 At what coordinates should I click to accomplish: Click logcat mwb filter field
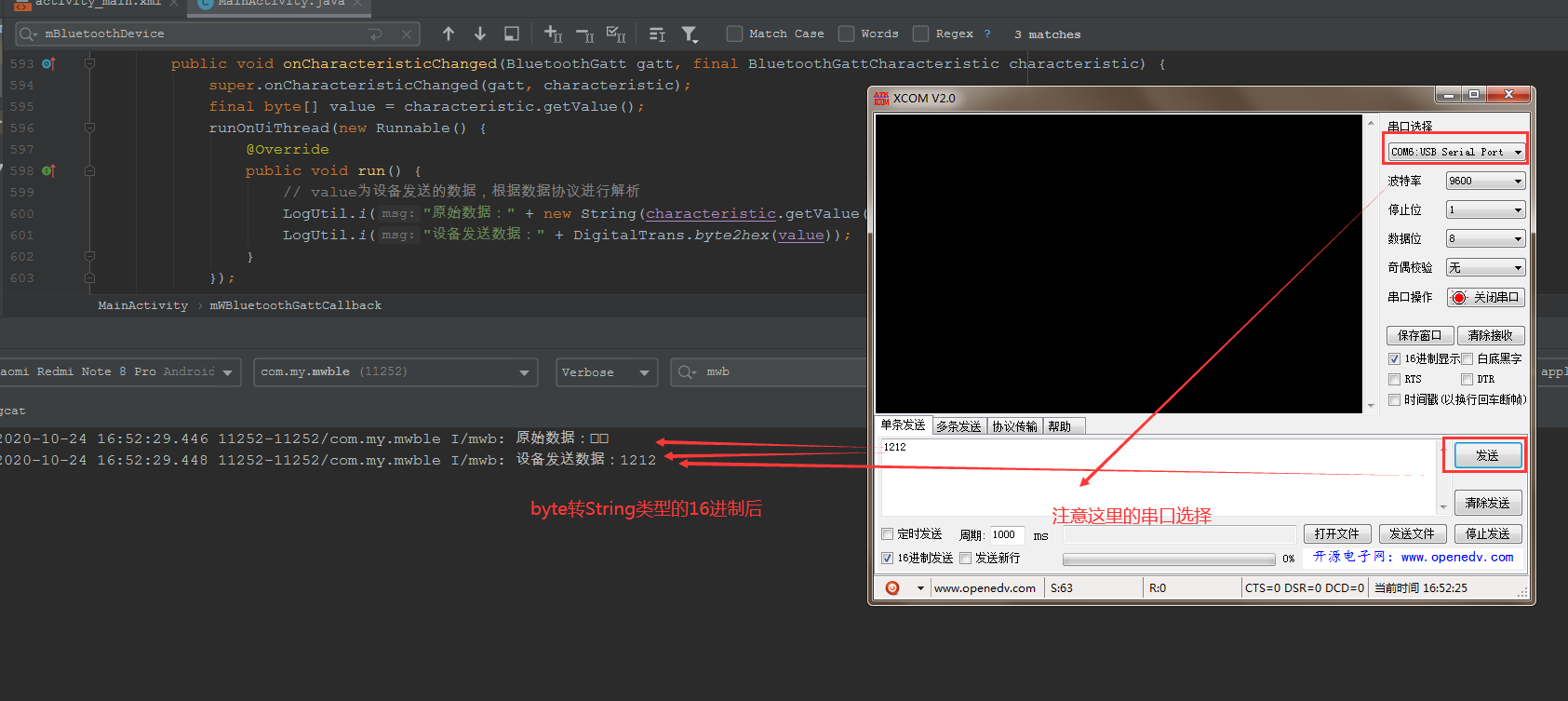click(x=768, y=371)
